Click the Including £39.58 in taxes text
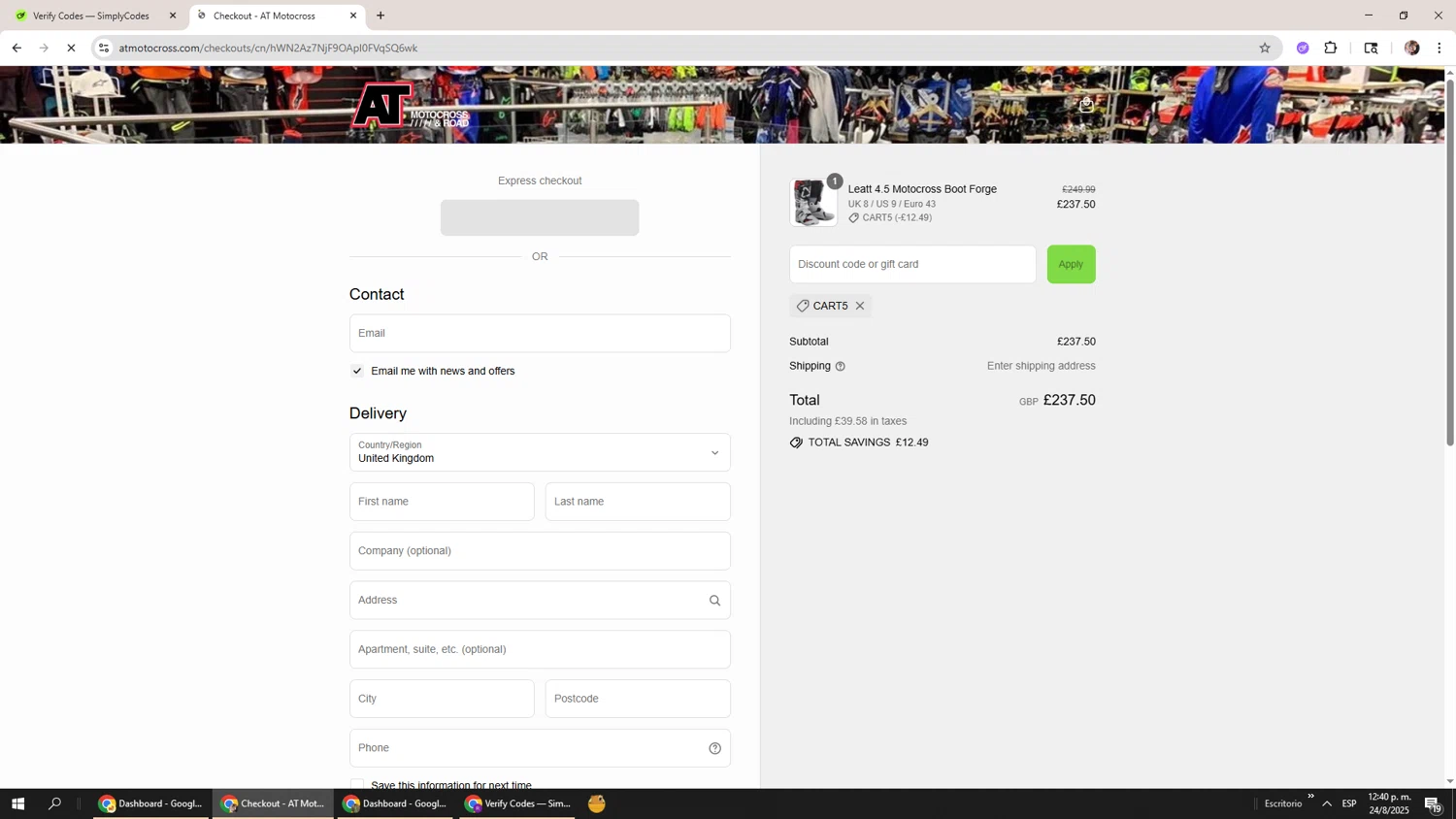Screen dimensions: 1456x819 [x=847, y=421]
